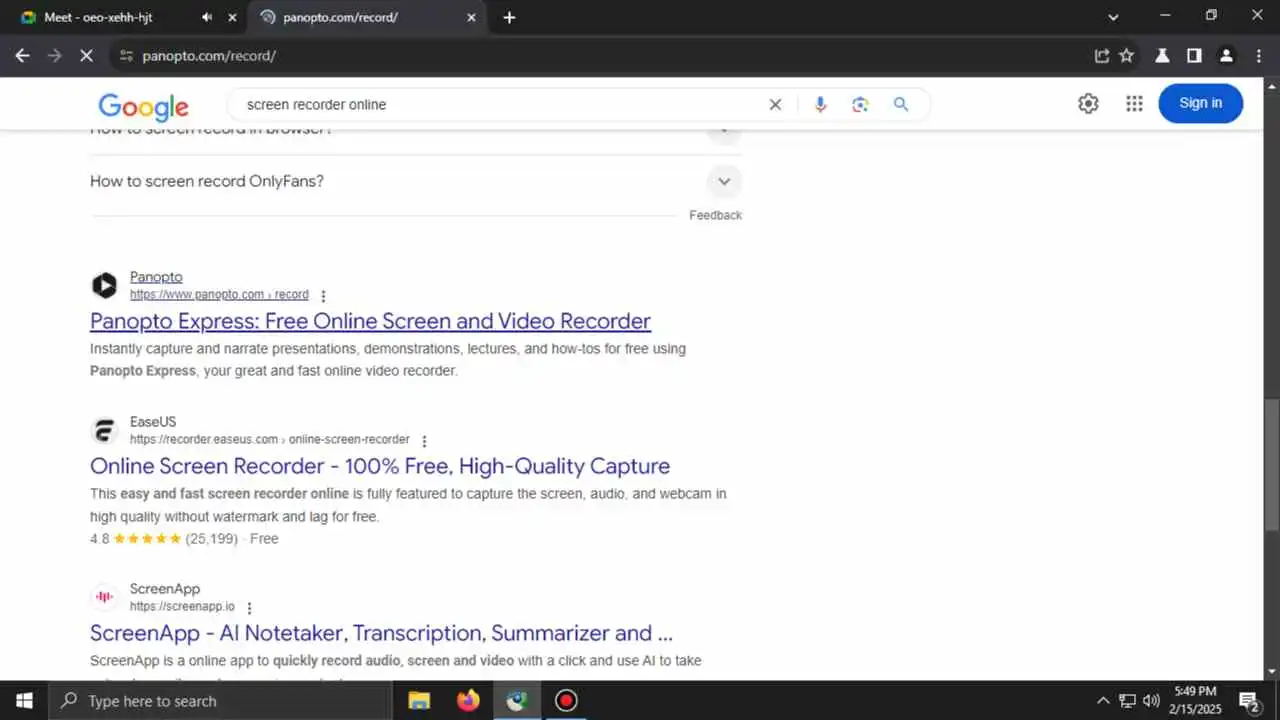Click the recorder.easeus.com URL text

click(x=269, y=440)
